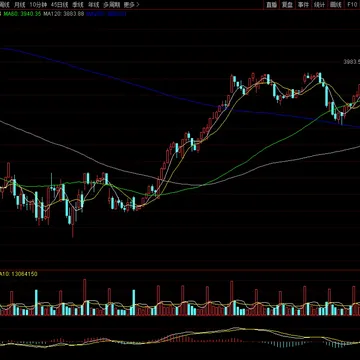Click the MA60: 3940.35 indicator label

click(22, 14)
